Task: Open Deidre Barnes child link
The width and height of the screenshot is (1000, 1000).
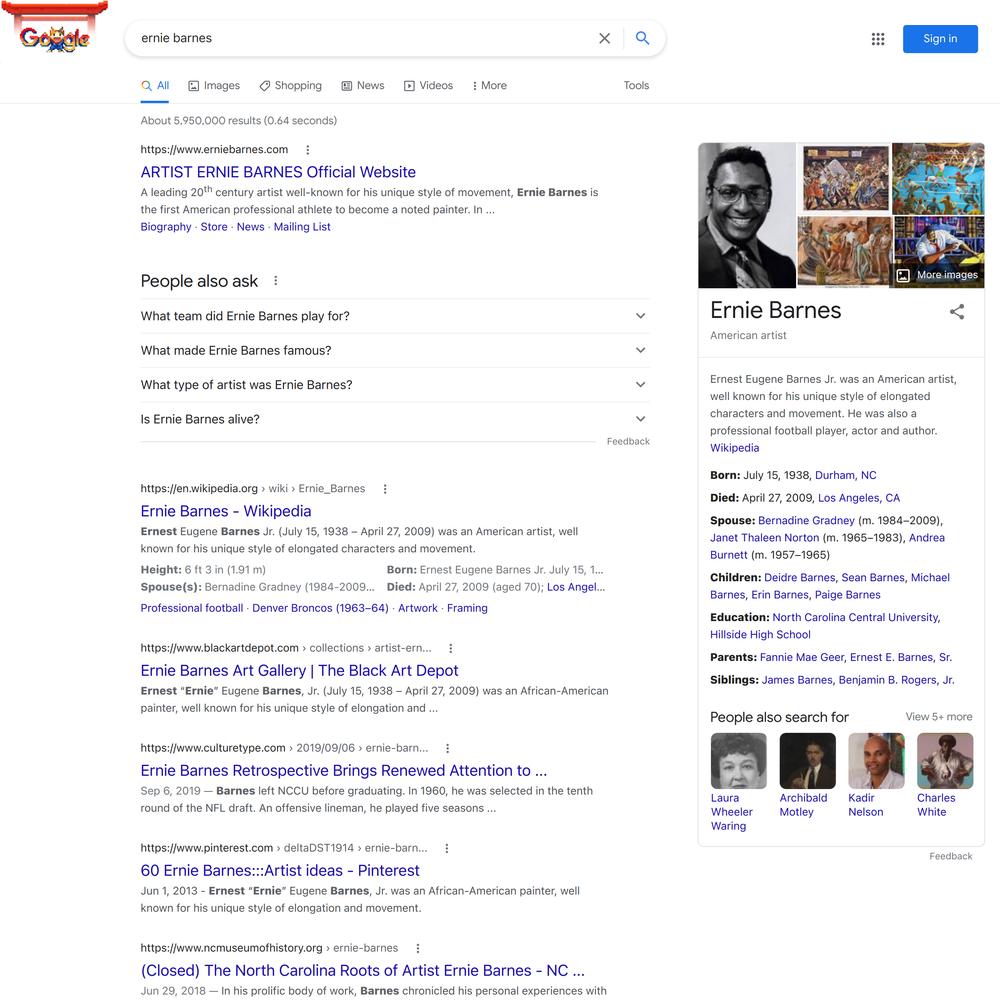Action: click(800, 578)
